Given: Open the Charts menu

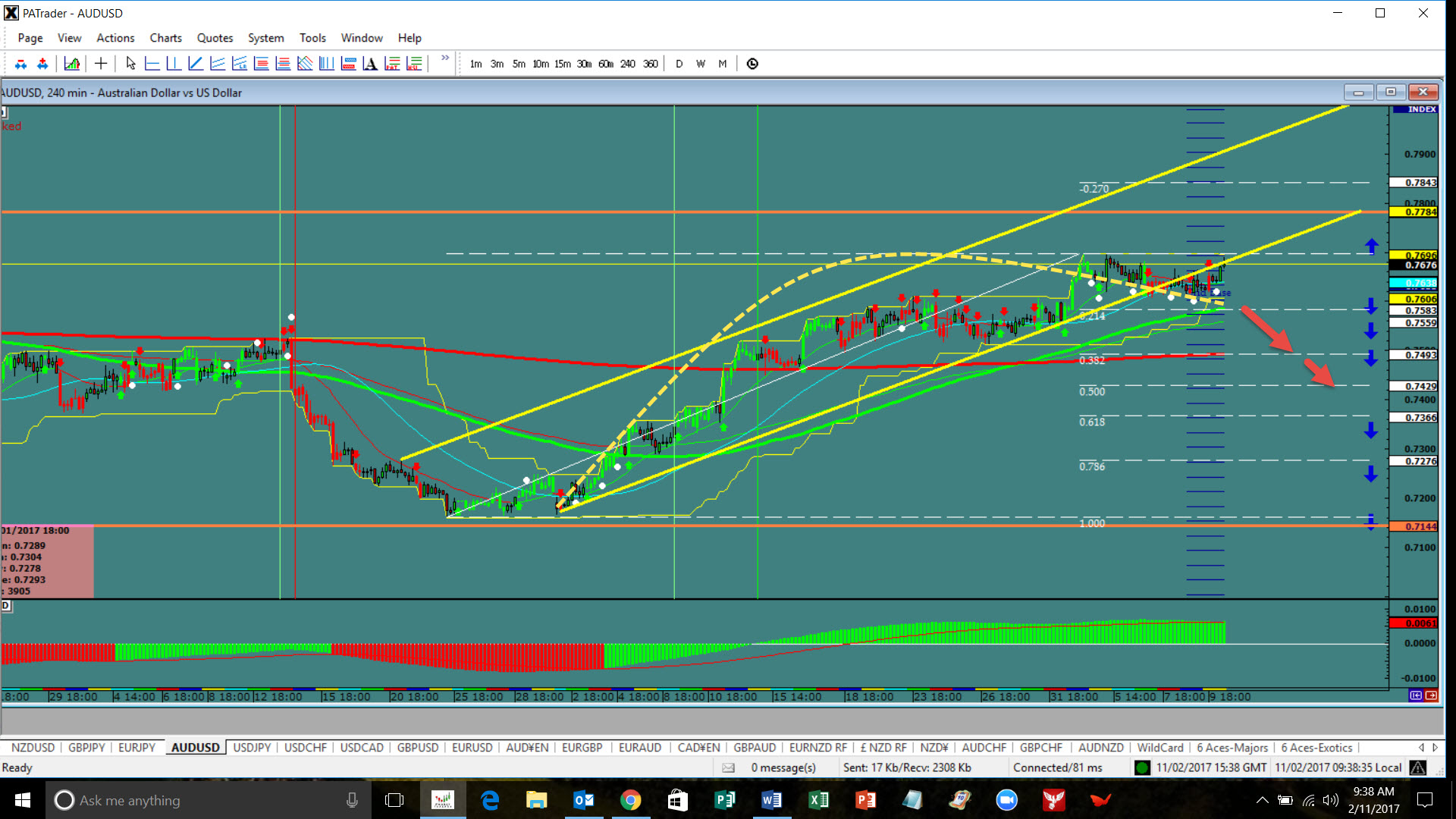Looking at the screenshot, I should (x=165, y=38).
